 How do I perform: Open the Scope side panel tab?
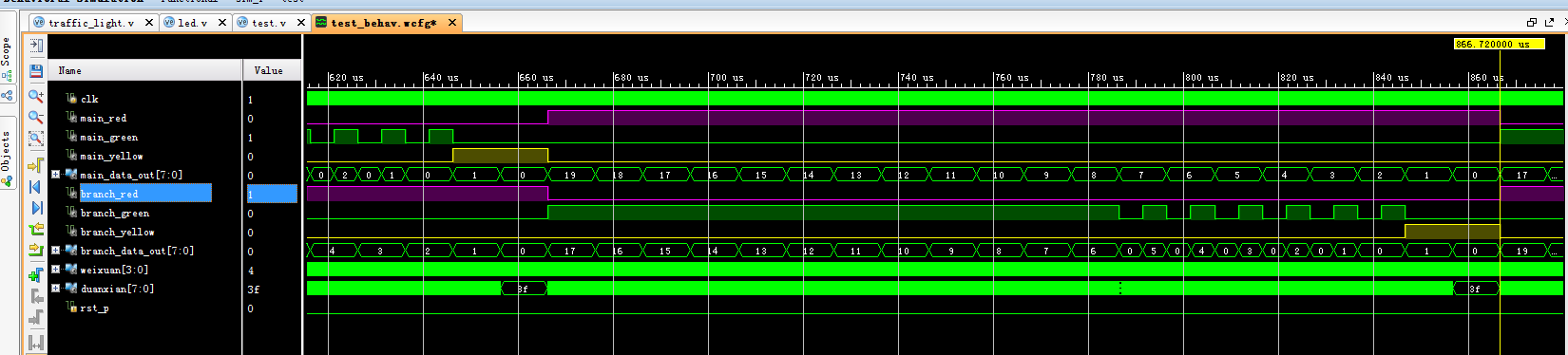coord(7,61)
